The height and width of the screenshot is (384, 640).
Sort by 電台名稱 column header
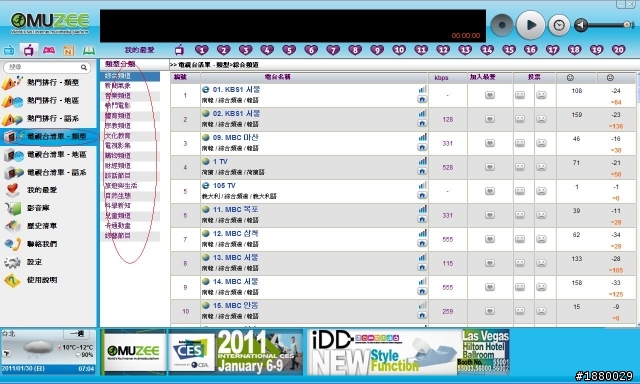point(278,77)
